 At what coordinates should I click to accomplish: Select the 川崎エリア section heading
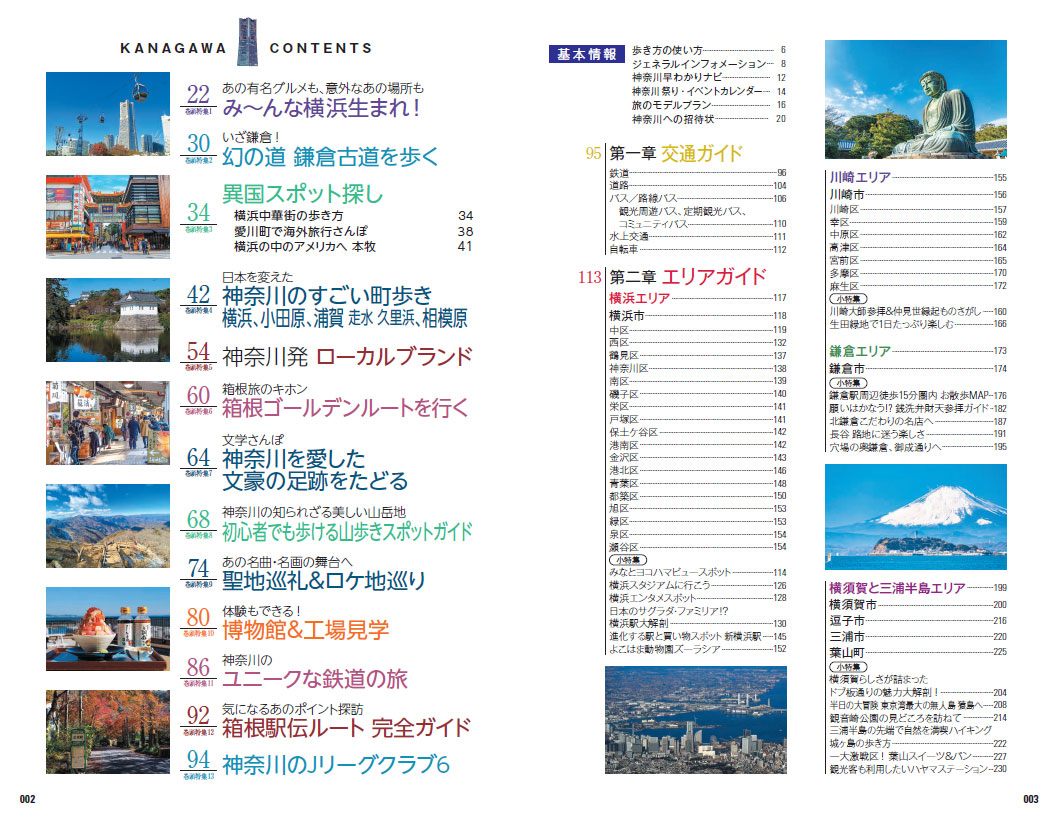[859, 178]
